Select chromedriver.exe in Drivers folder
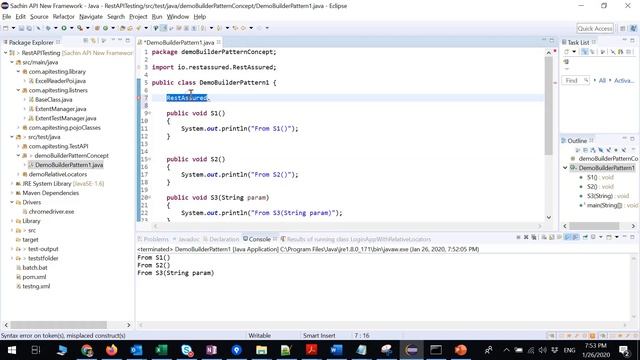Image resolution: width=640 pixels, height=360 pixels. pyautogui.click(x=49, y=211)
